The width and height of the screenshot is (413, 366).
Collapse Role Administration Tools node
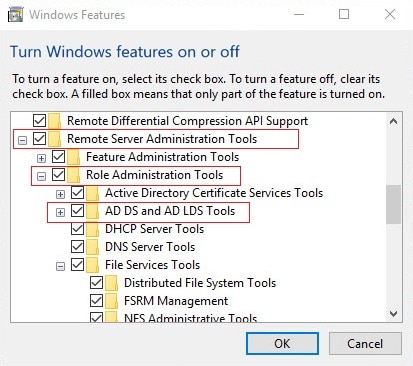click(x=41, y=176)
